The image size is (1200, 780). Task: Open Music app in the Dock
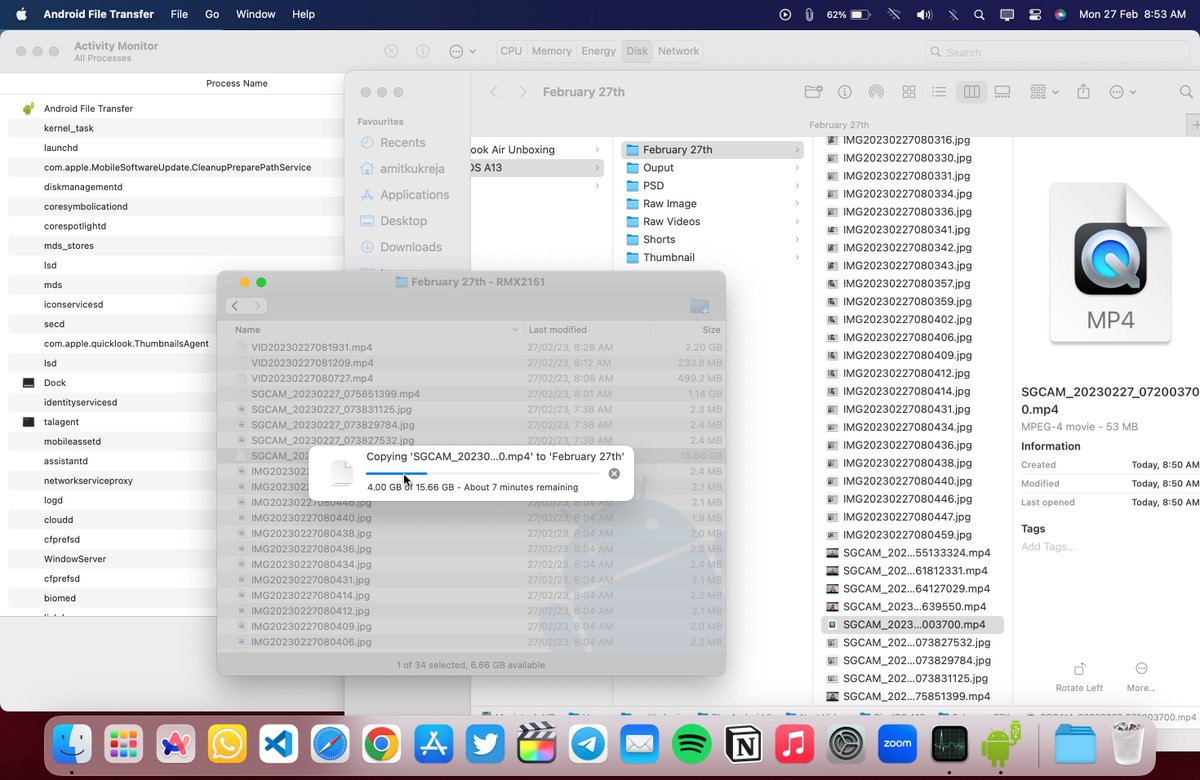coord(795,744)
